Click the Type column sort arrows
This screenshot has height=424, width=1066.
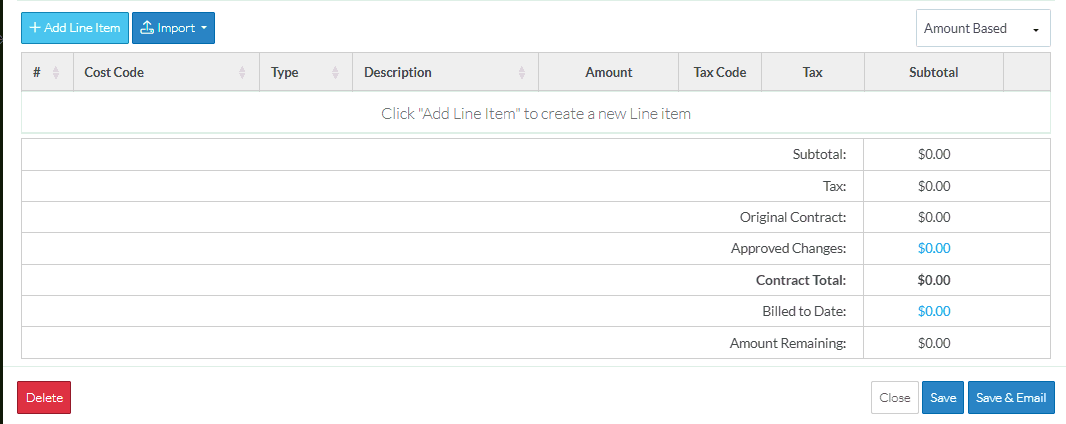(335, 73)
